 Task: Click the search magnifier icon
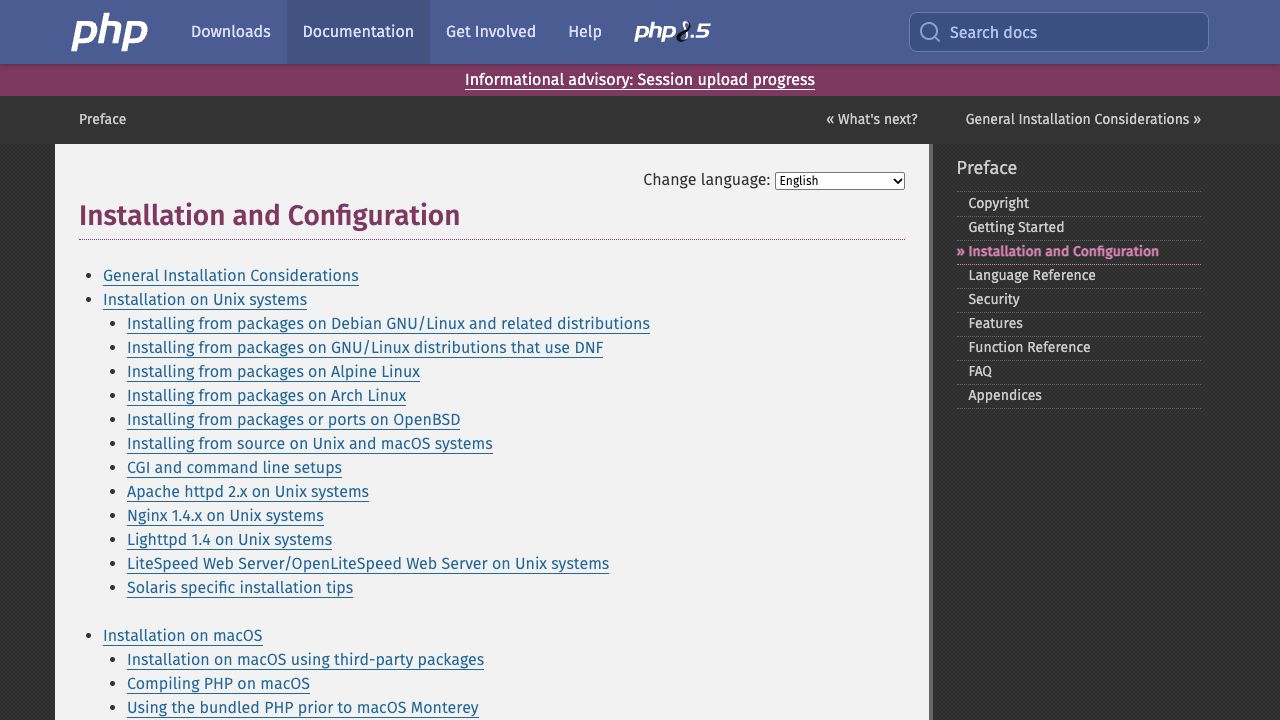(x=930, y=32)
